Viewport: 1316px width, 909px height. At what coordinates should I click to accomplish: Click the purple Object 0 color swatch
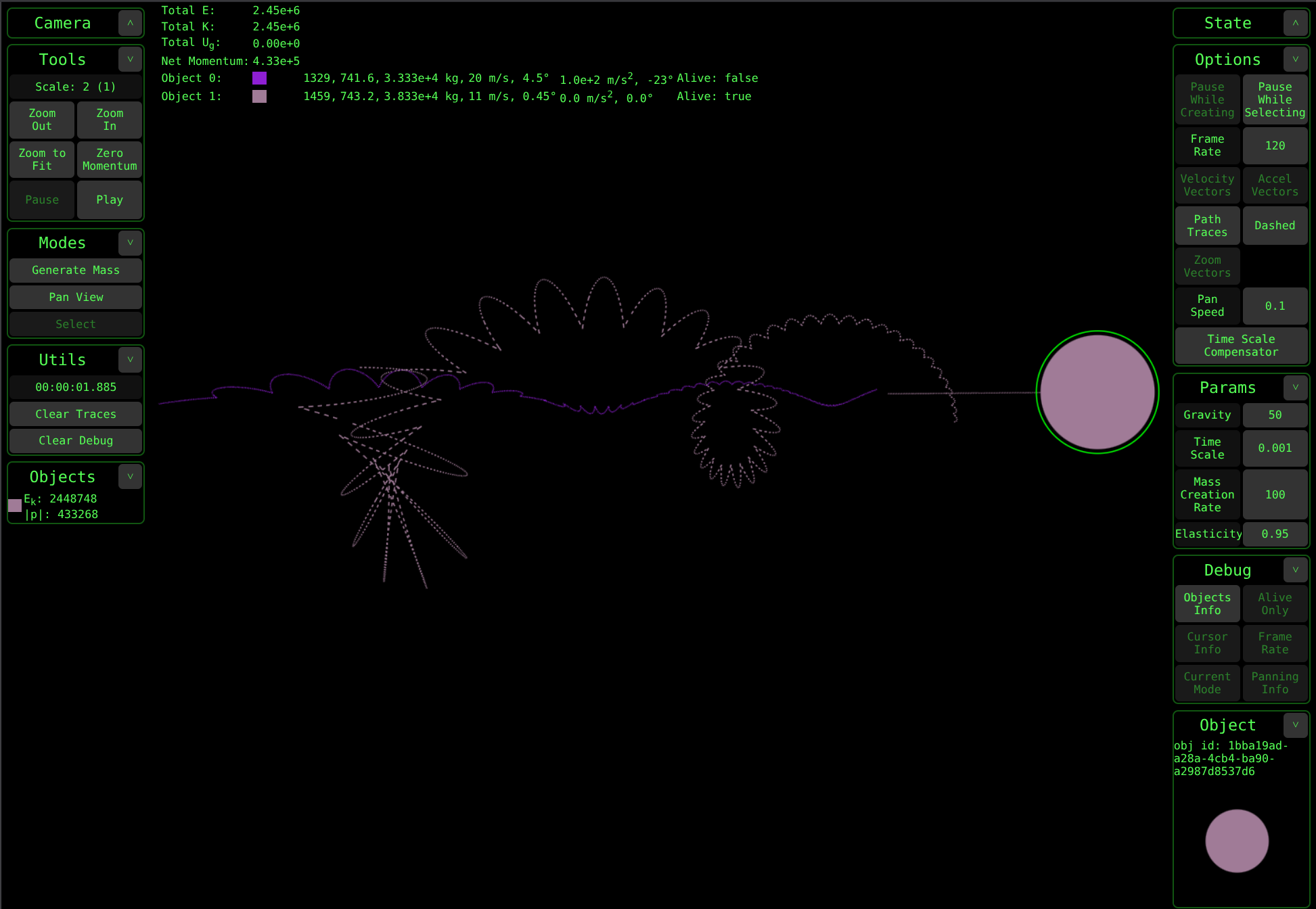point(259,78)
